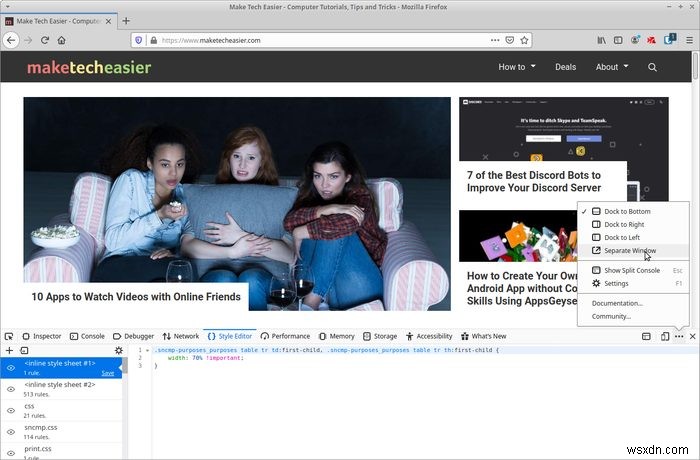Close the DevTools panel with X
This screenshot has width=700, height=460.
coord(692,336)
